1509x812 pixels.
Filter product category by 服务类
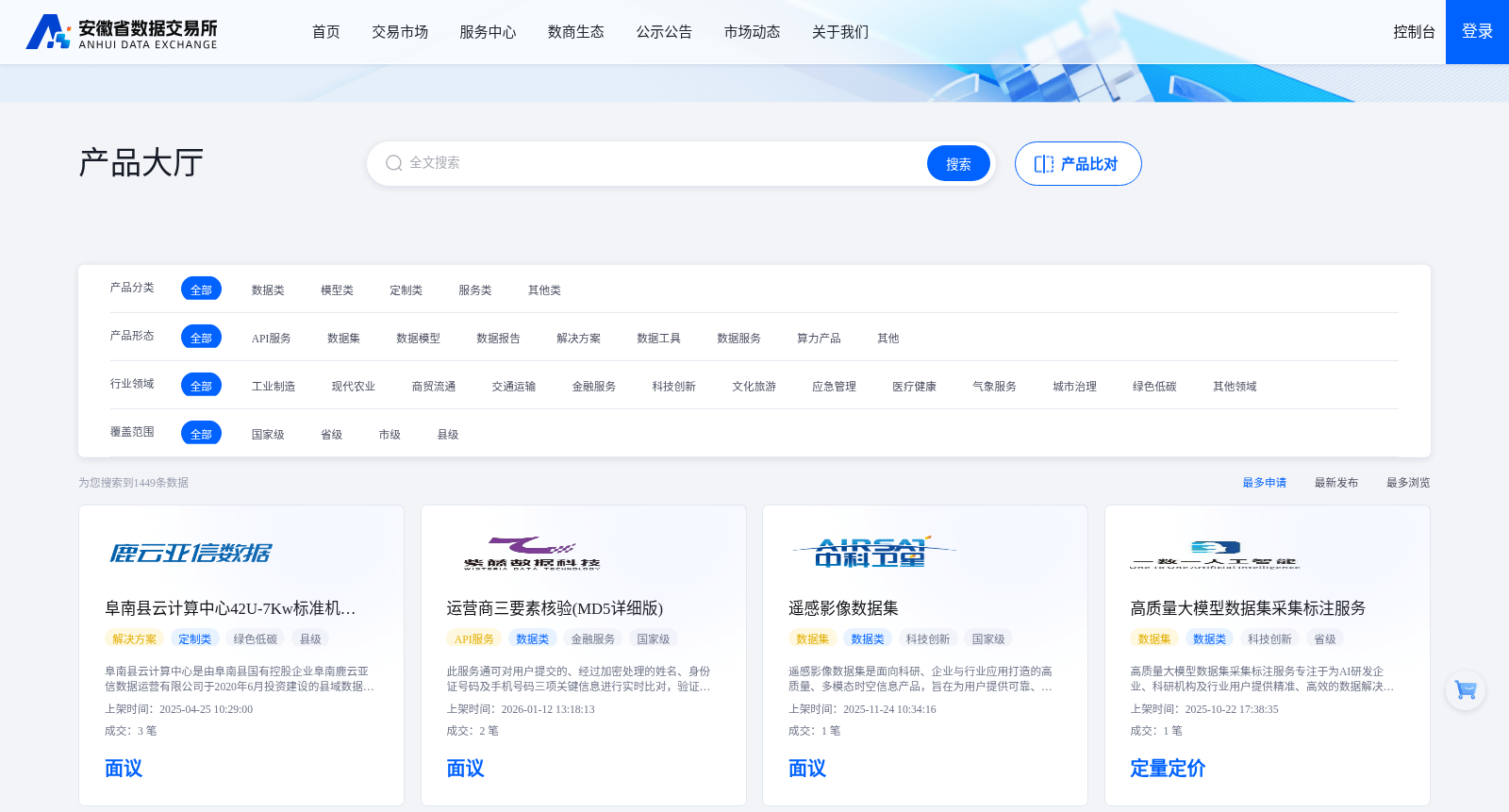(x=475, y=290)
